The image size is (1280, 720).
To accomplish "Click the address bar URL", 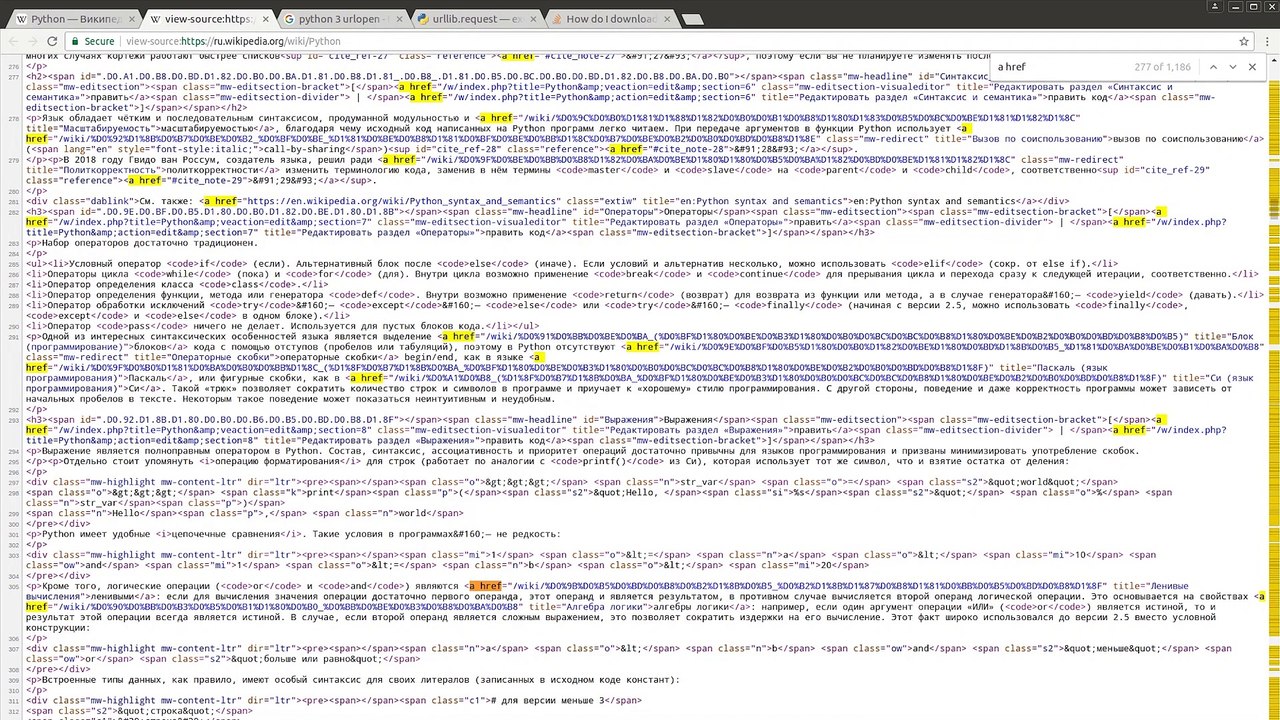I will point(233,42).
